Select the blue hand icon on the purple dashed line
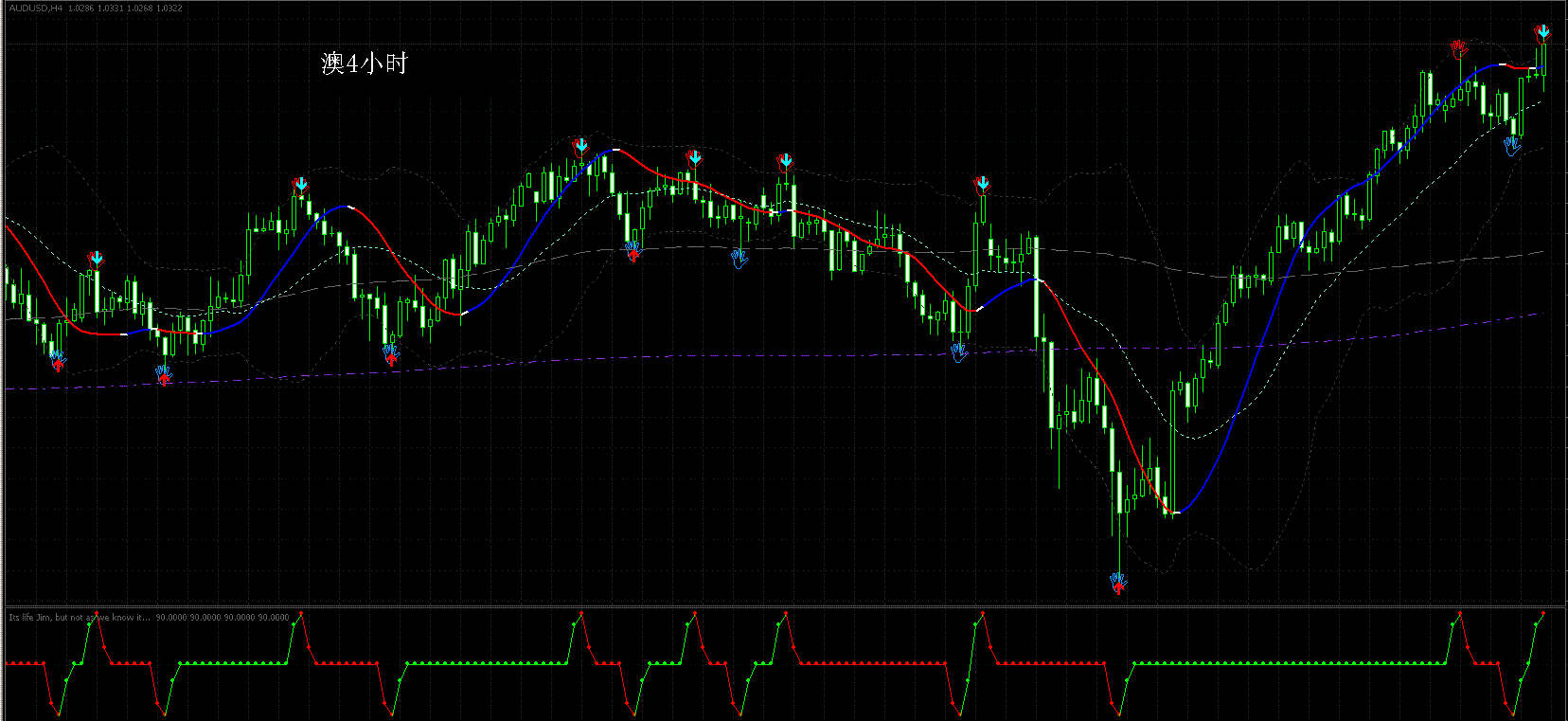The height and width of the screenshot is (721, 1568). (x=959, y=352)
